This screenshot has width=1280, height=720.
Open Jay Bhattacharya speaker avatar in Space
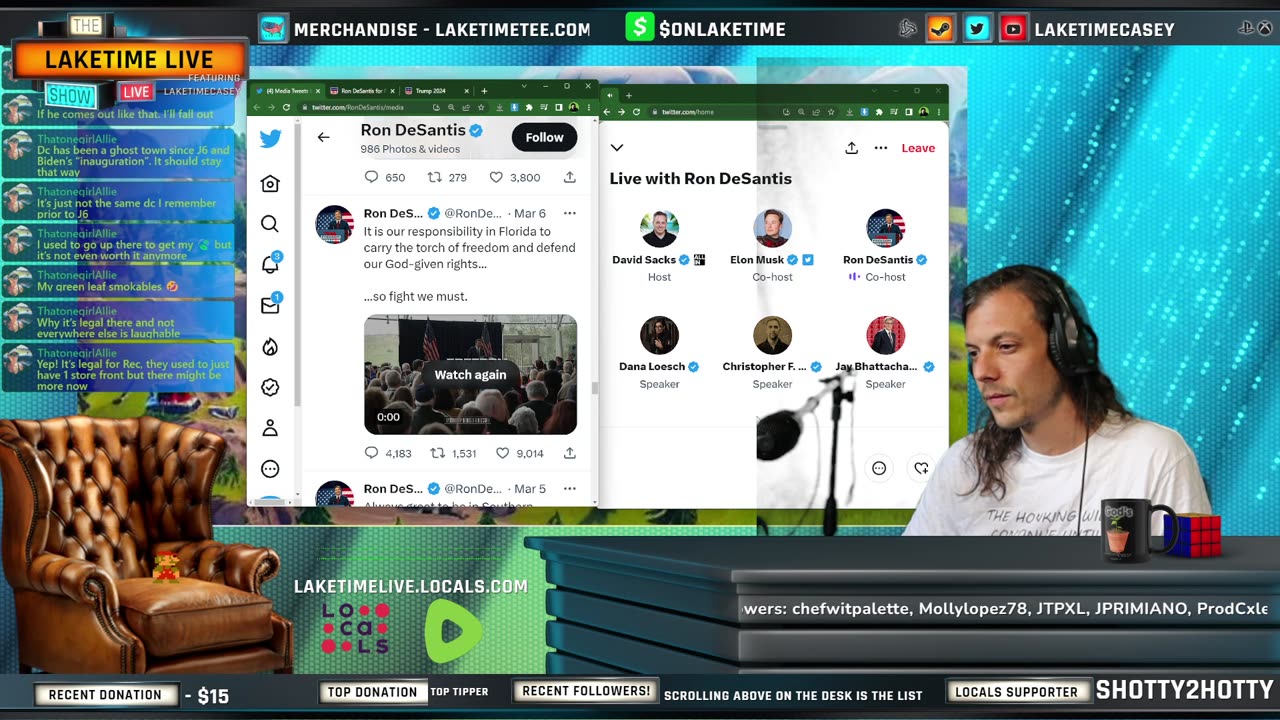(885, 335)
